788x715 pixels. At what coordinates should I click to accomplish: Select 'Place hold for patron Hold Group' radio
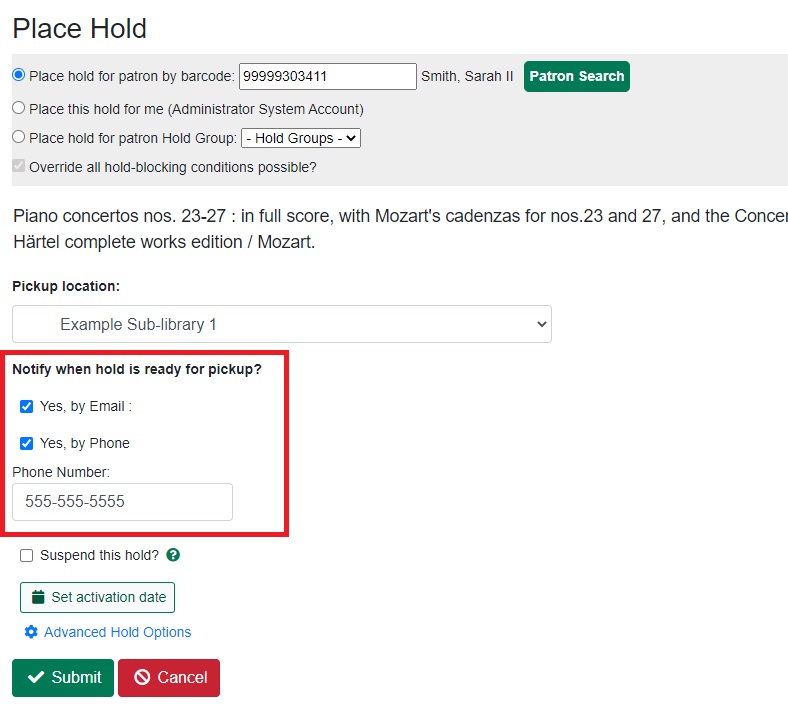[18, 137]
